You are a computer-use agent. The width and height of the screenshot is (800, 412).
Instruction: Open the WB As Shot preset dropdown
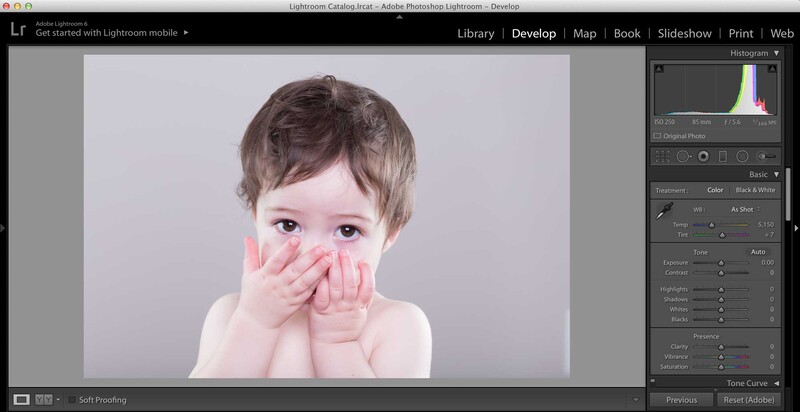click(745, 210)
